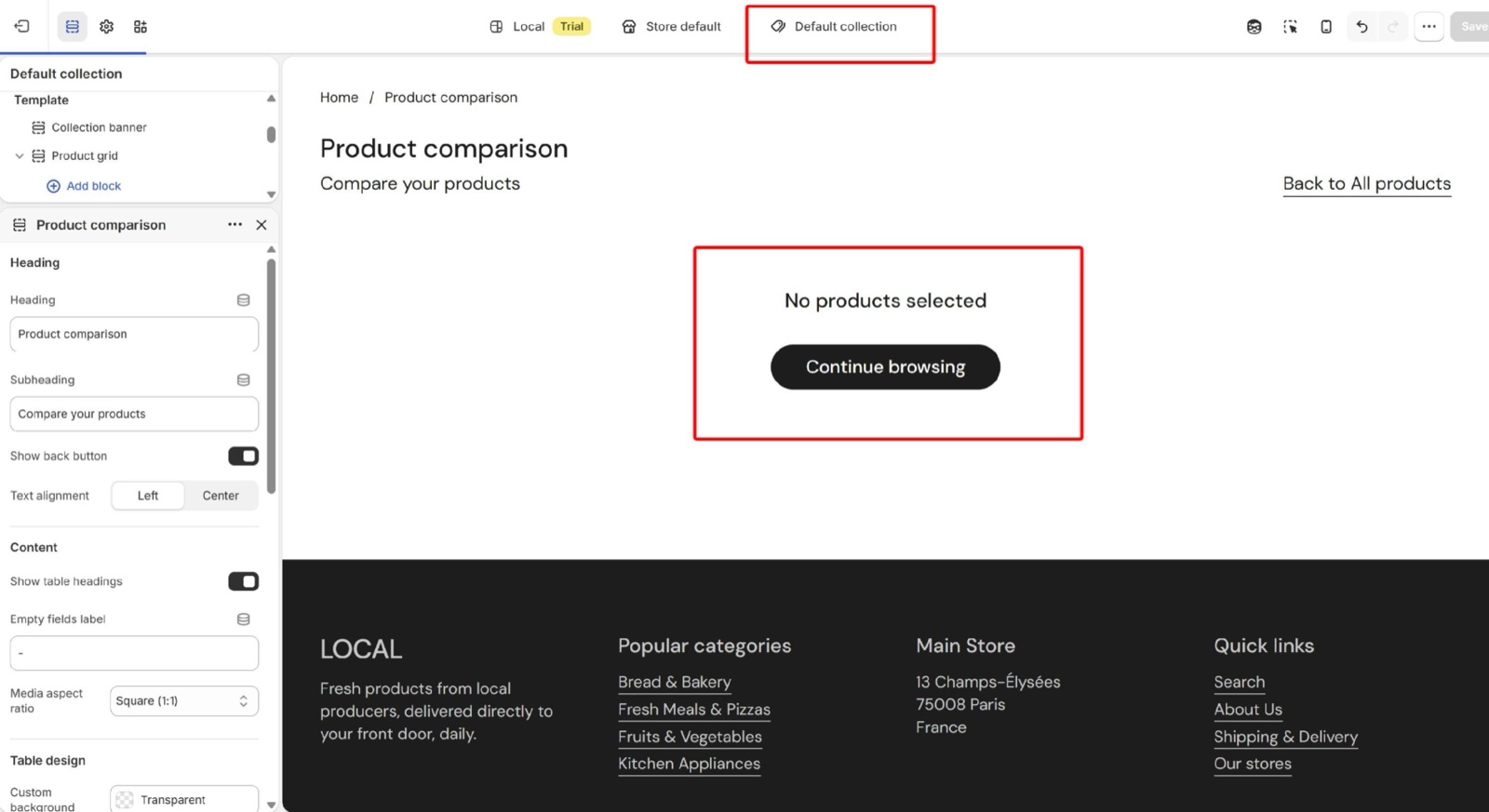Click the view-as avatar icon in the top bar
Screen dimensions: 1489x812
1254,26
